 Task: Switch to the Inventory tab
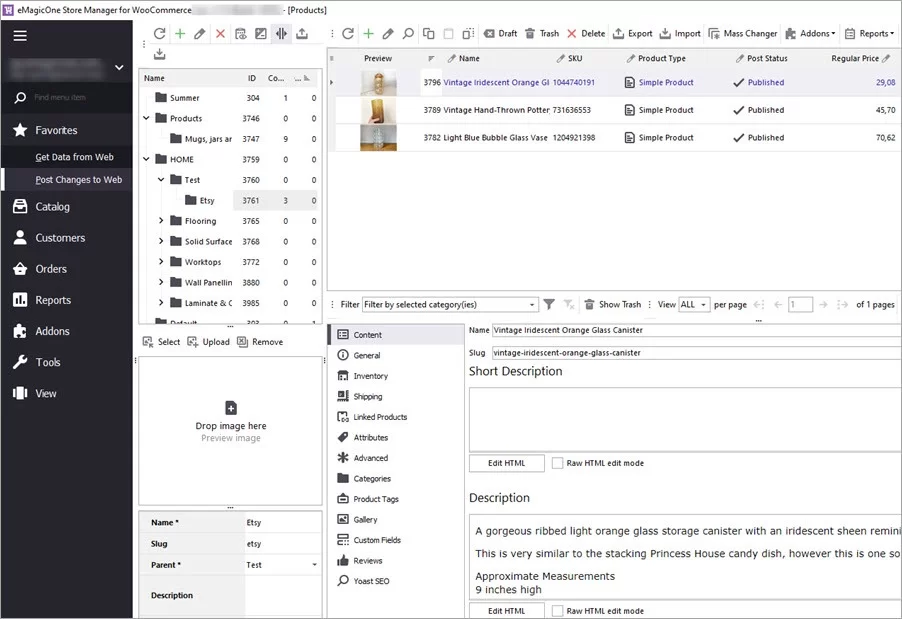[x=372, y=376]
